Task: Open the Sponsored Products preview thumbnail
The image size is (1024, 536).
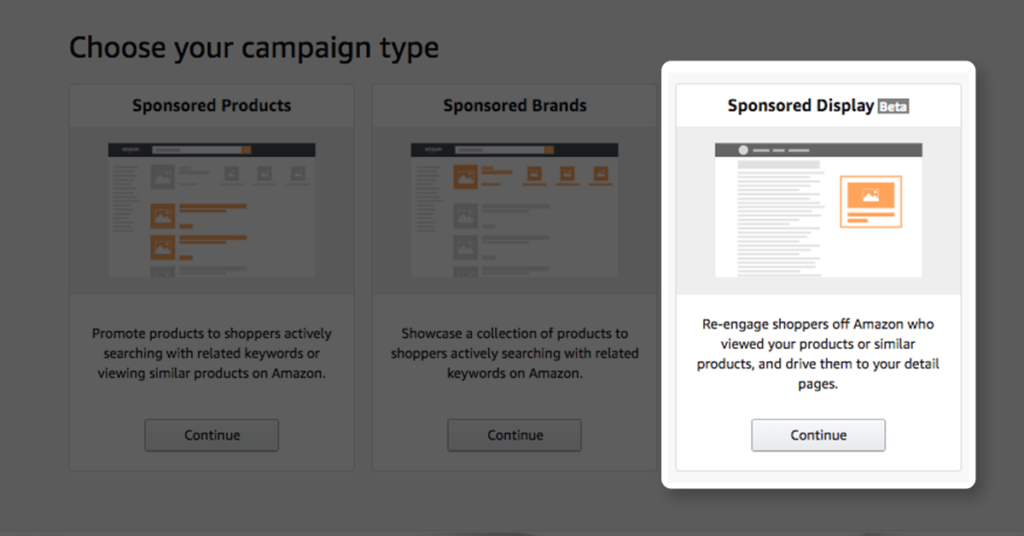Action: pyautogui.click(x=212, y=209)
